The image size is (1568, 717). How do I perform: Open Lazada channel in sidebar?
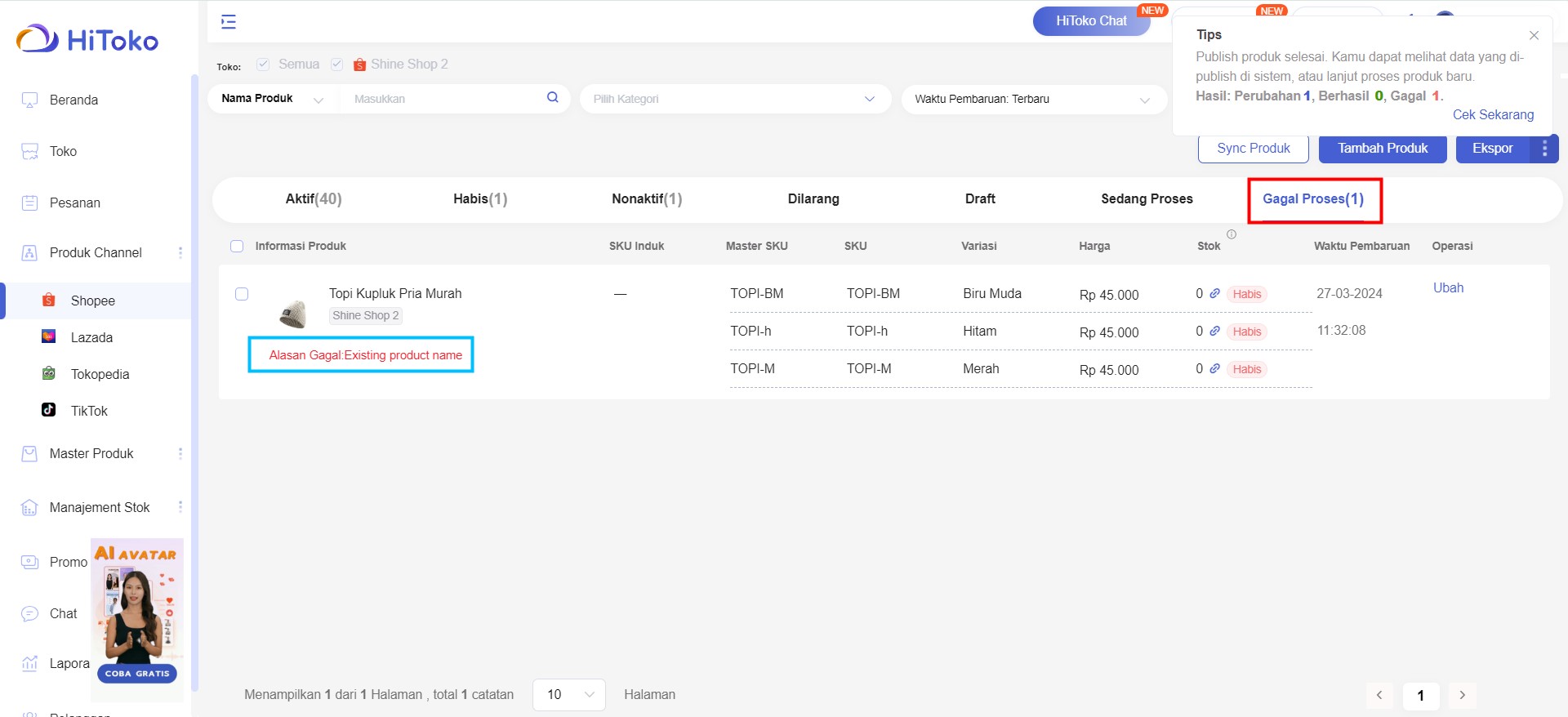91,337
